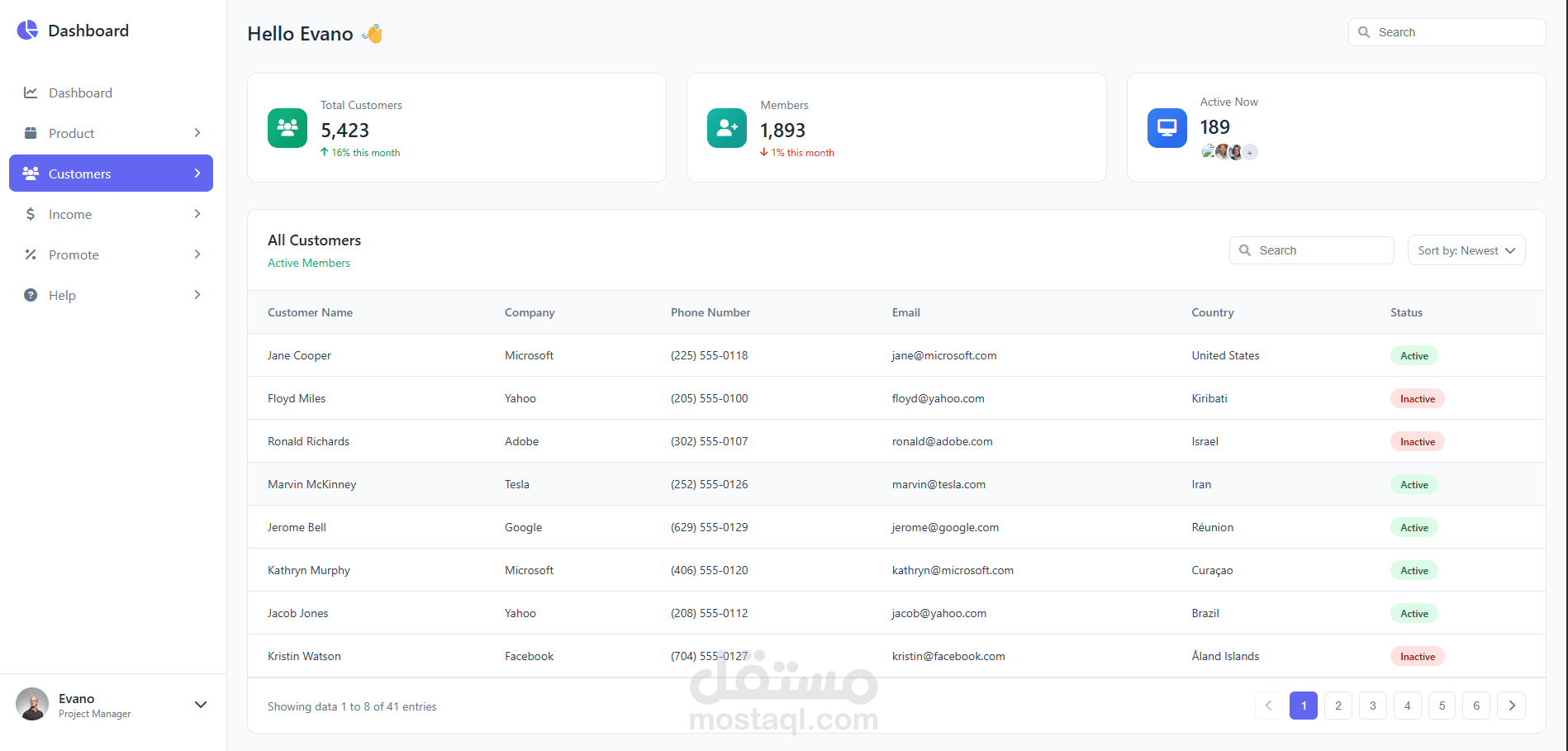
Task: Select the Dashboard chart icon in sidebar
Action: pos(30,93)
